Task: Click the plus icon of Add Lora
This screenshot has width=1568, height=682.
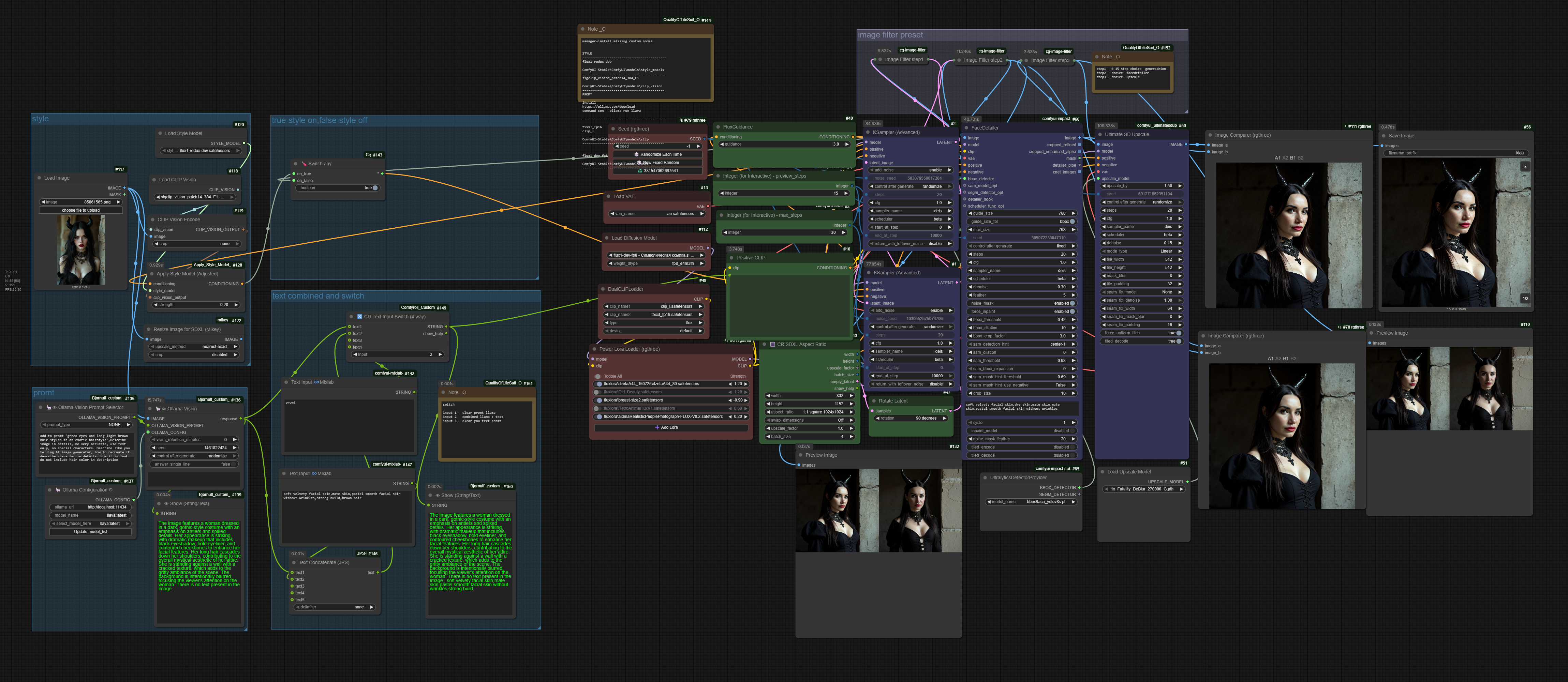Action: pyautogui.click(x=657, y=427)
